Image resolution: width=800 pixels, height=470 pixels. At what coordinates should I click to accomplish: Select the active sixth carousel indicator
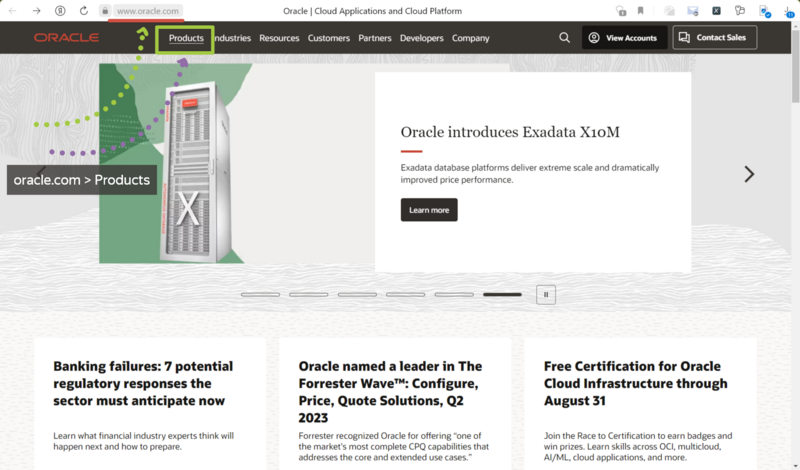pyautogui.click(x=503, y=294)
